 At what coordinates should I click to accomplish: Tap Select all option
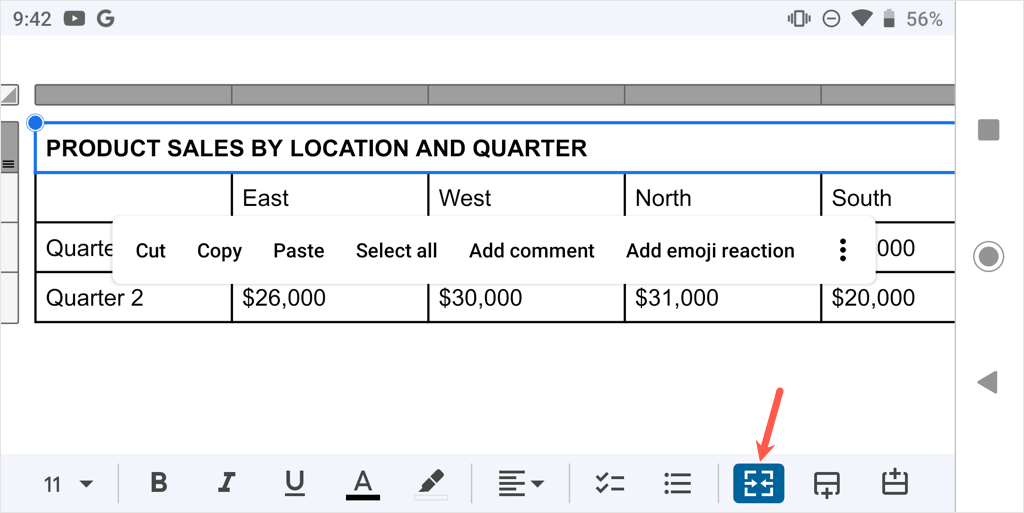tap(396, 251)
